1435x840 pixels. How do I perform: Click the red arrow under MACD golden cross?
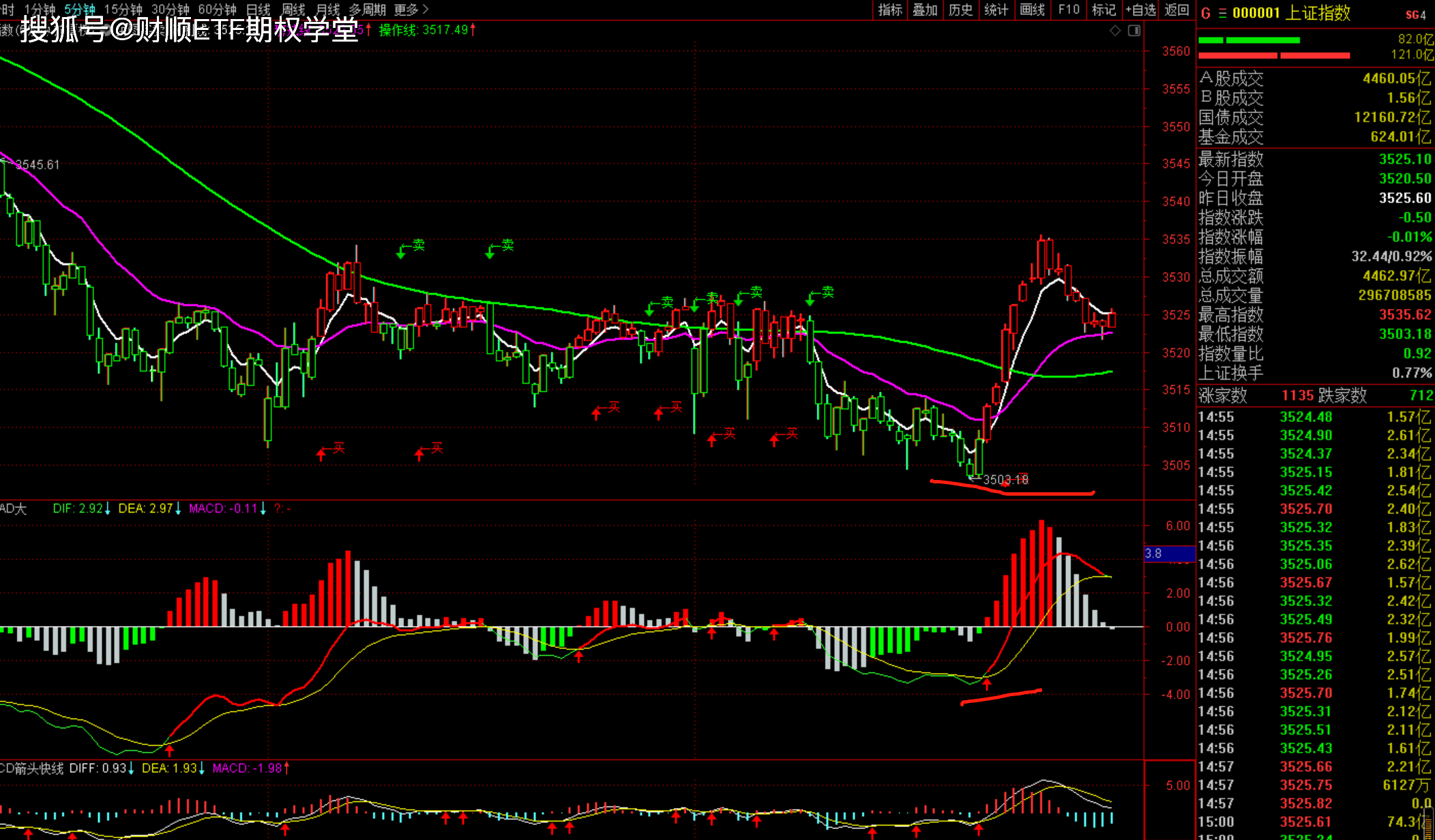click(x=986, y=684)
